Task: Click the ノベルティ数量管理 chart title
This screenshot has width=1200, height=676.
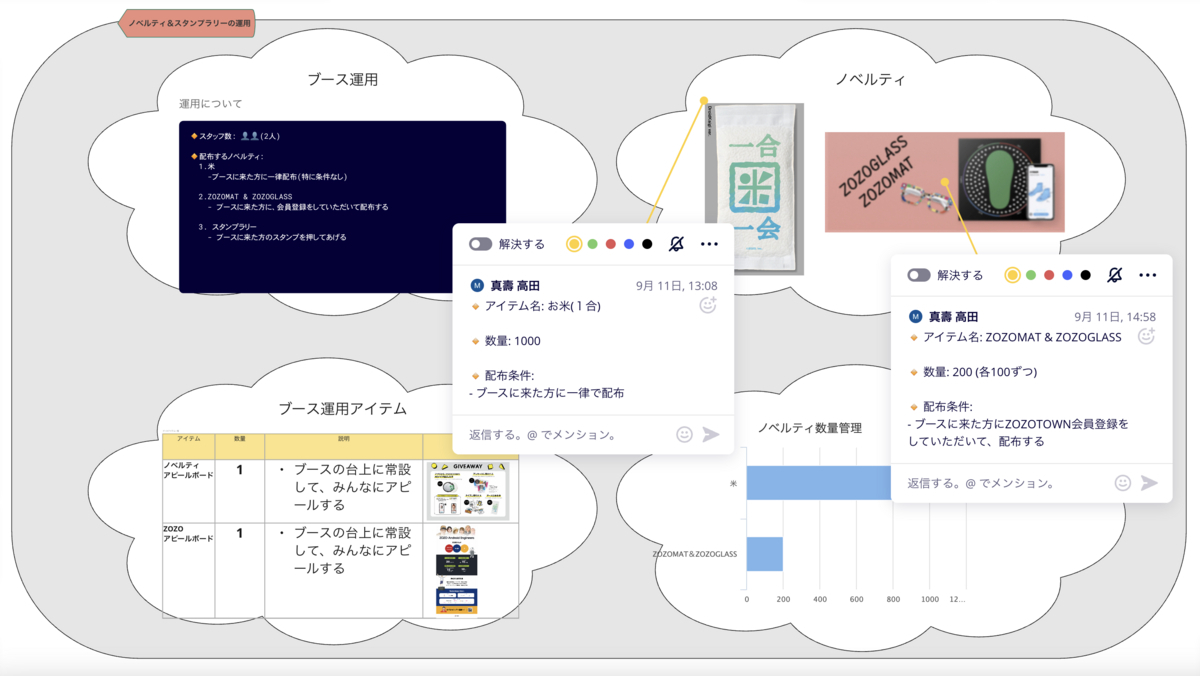Action: click(810, 428)
